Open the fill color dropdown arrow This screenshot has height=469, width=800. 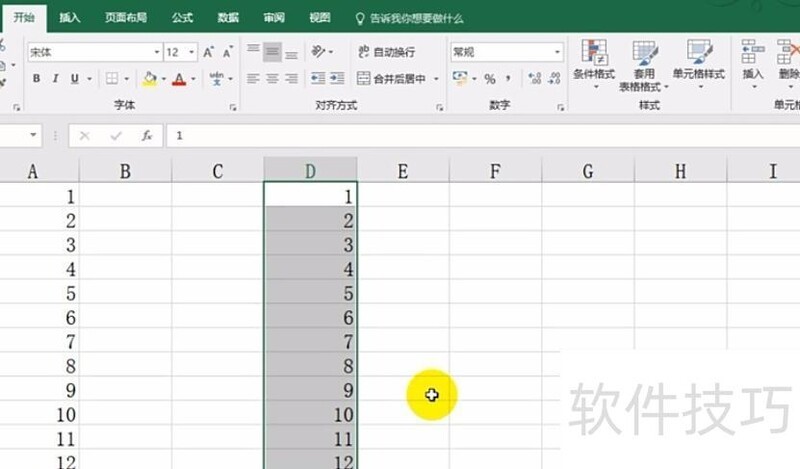[164, 79]
